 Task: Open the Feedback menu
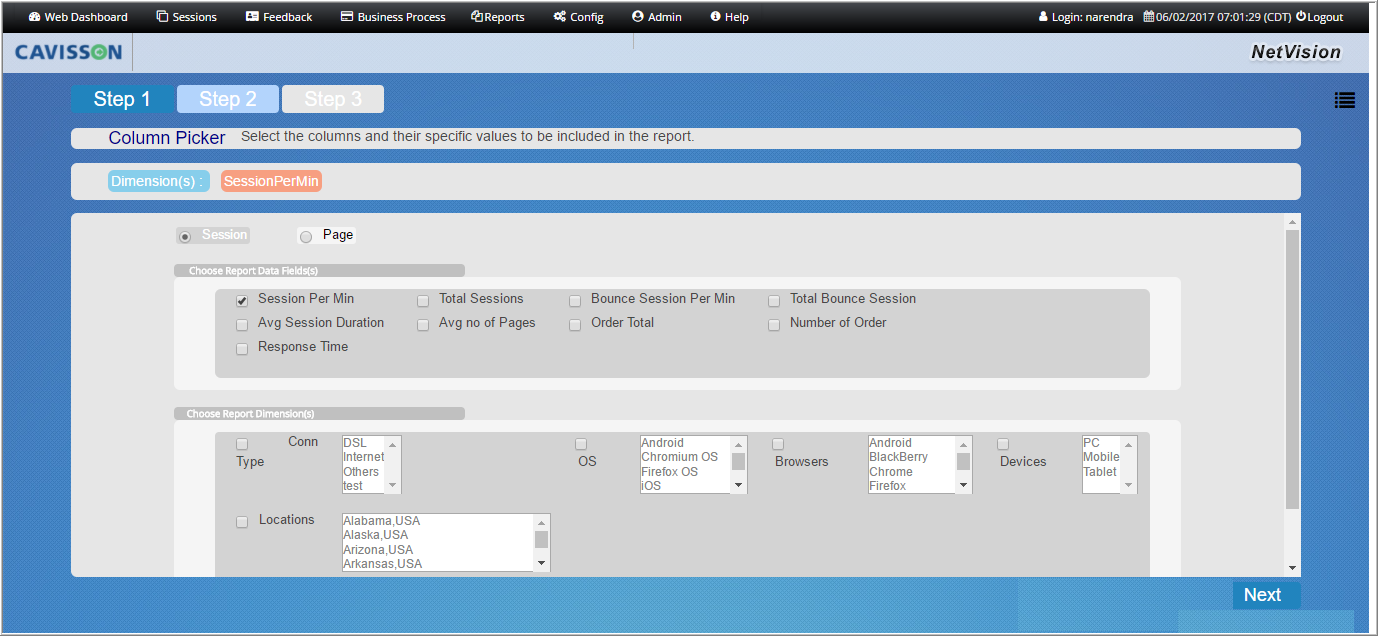tap(279, 17)
